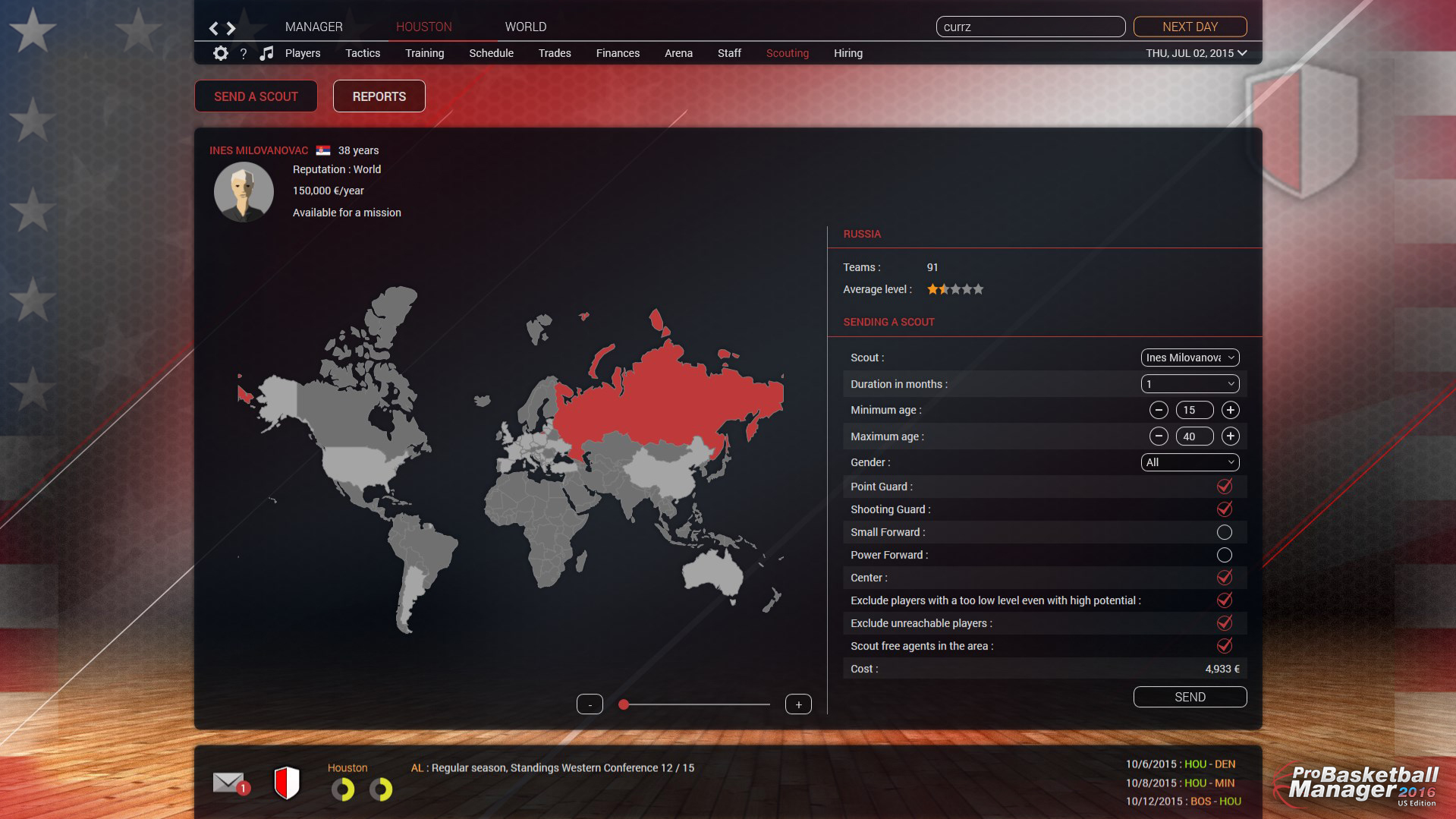Toggle music with the note icon
This screenshot has width=1456, height=819.
[265, 53]
